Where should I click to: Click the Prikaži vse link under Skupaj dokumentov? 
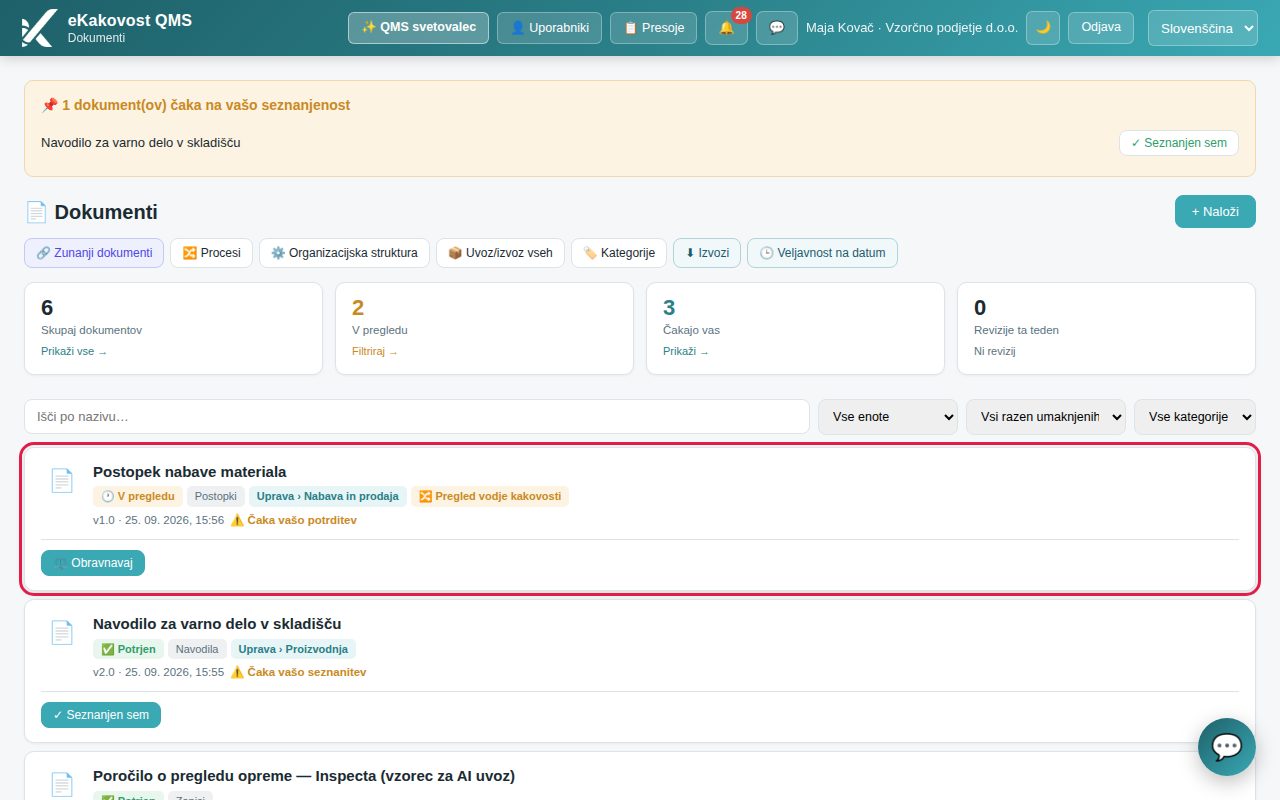click(74, 352)
